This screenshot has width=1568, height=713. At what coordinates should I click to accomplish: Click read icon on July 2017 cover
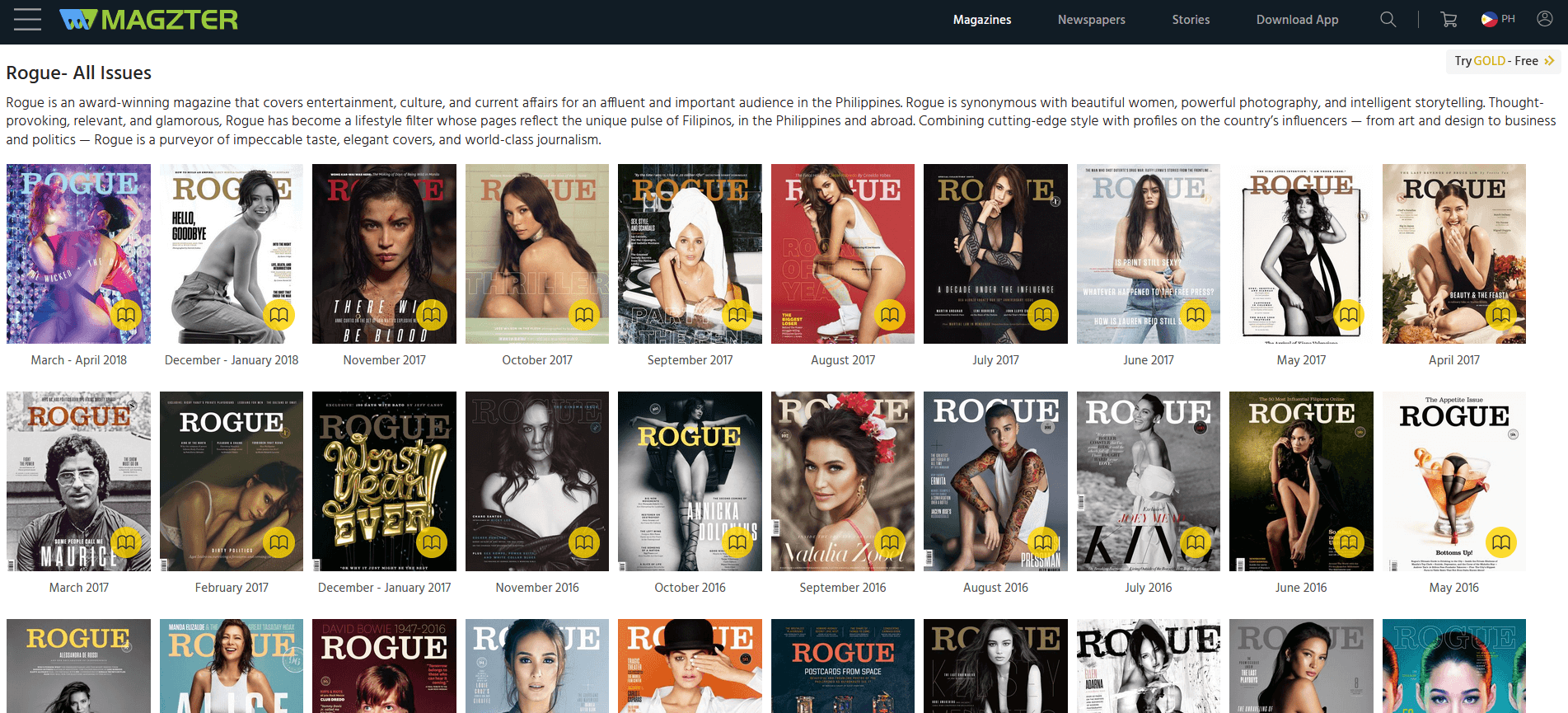[x=1042, y=315]
